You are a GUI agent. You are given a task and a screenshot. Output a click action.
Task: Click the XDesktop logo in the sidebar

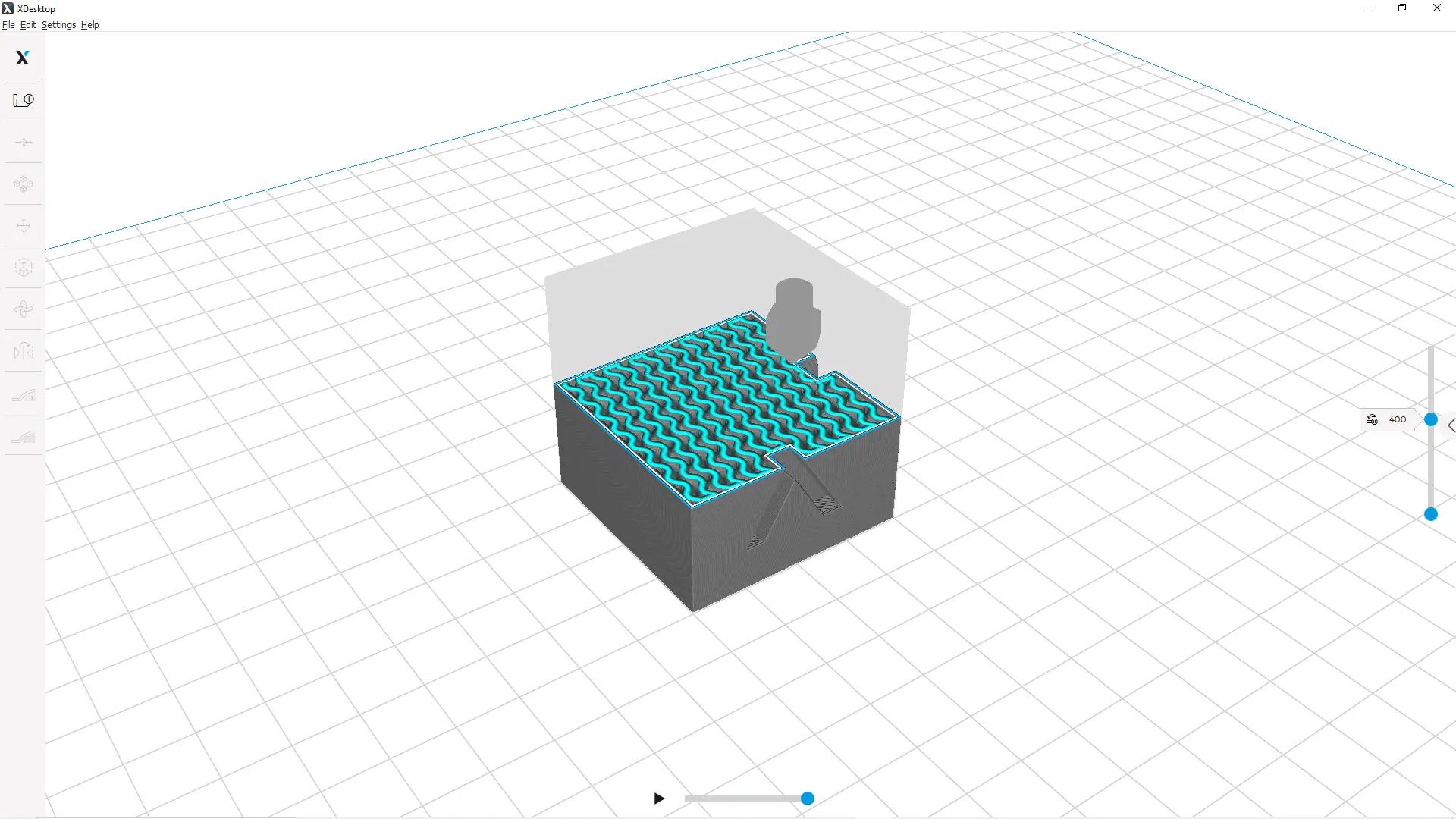click(x=23, y=57)
